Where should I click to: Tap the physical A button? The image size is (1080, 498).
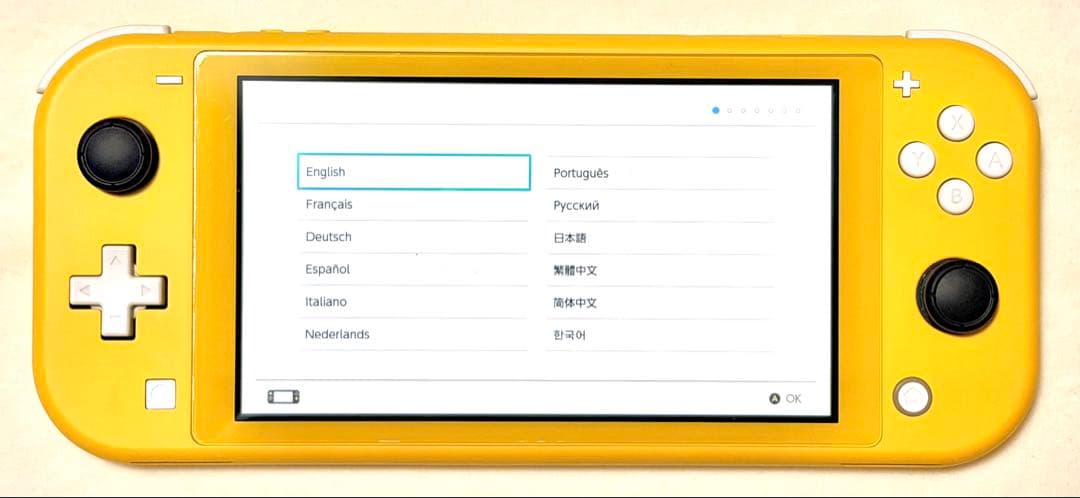tap(994, 160)
